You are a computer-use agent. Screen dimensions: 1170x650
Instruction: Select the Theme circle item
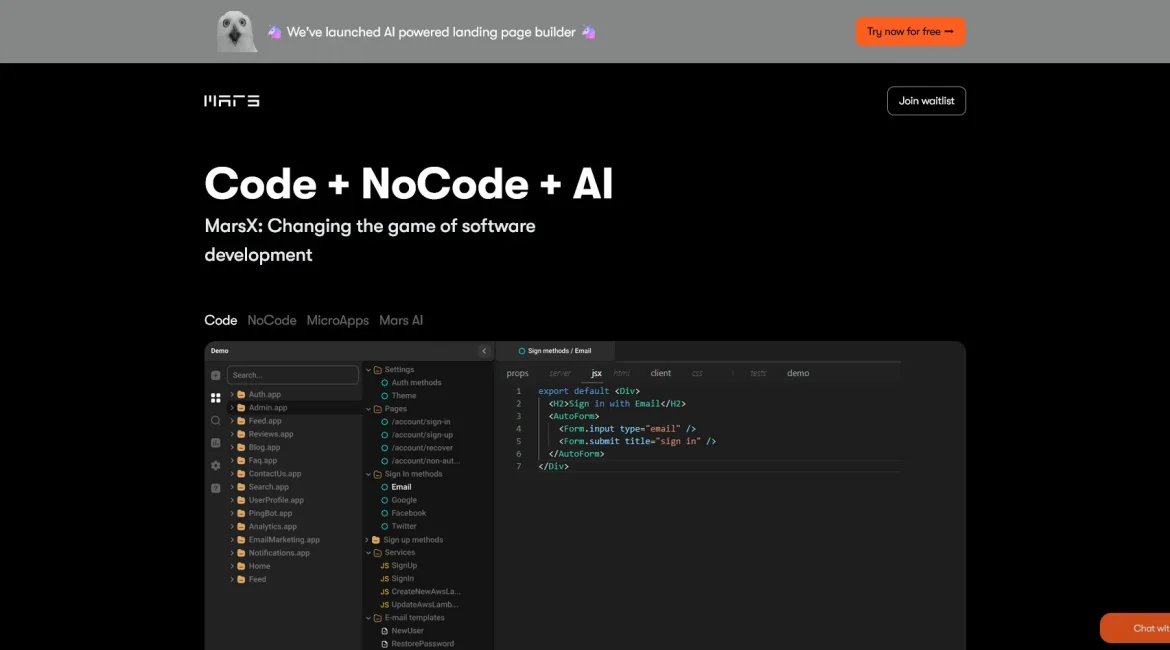tap(398, 396)
